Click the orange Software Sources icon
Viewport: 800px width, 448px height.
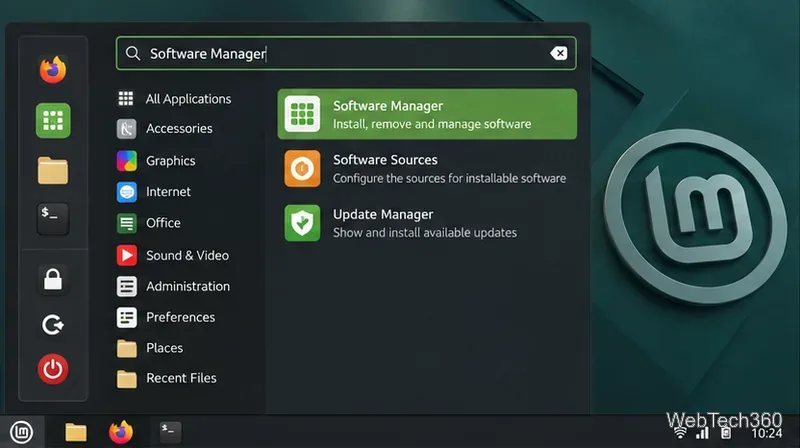coord(302,168)
